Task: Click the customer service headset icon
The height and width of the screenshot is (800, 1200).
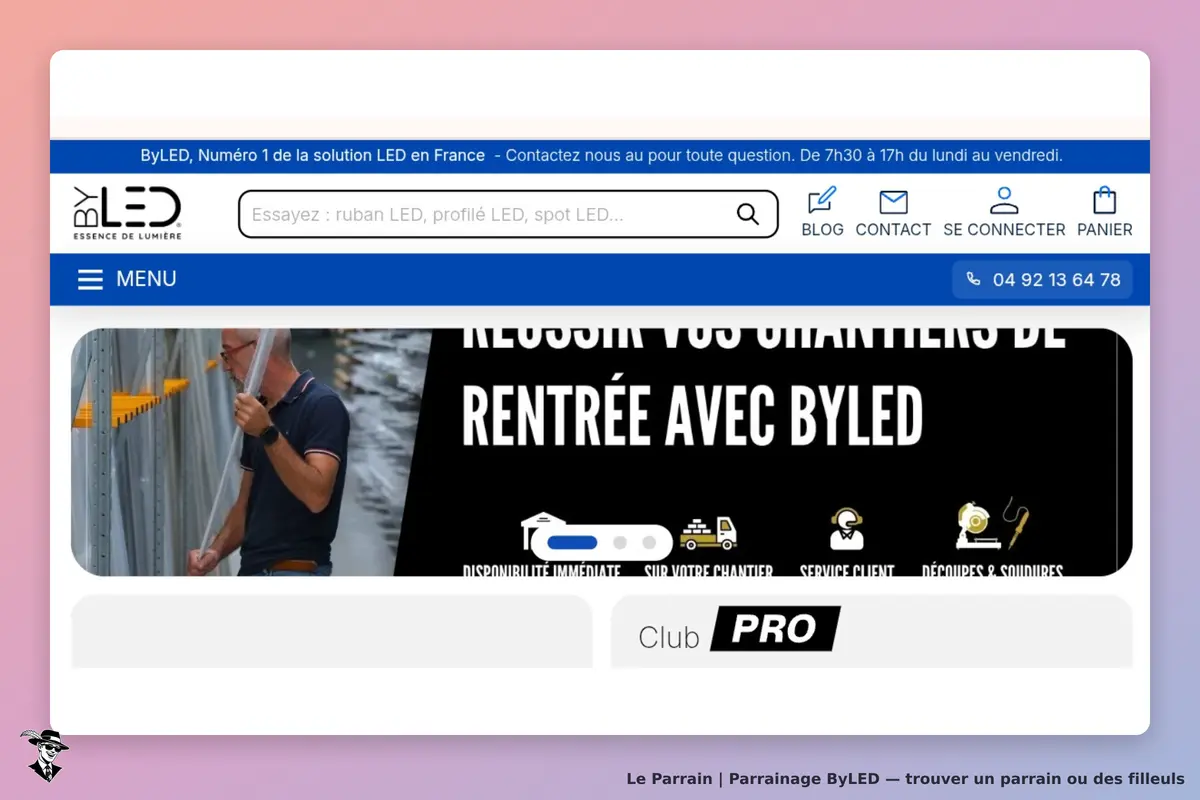Action: [847, 529]
